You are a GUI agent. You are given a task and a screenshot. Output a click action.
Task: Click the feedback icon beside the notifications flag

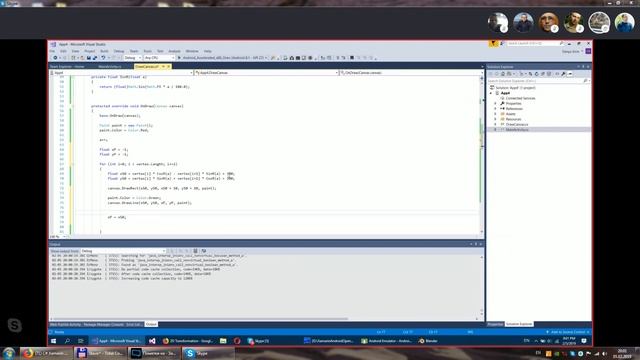click(502, 43)
